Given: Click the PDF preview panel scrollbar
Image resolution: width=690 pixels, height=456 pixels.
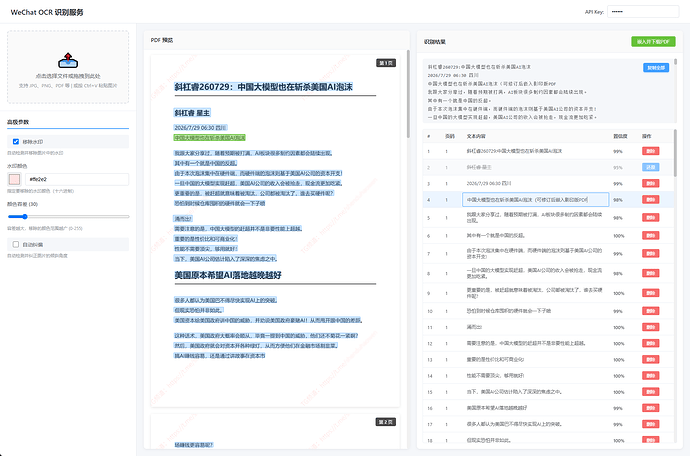Looking at the screenshot, I should pyautogui.click(x=408, y=94).
